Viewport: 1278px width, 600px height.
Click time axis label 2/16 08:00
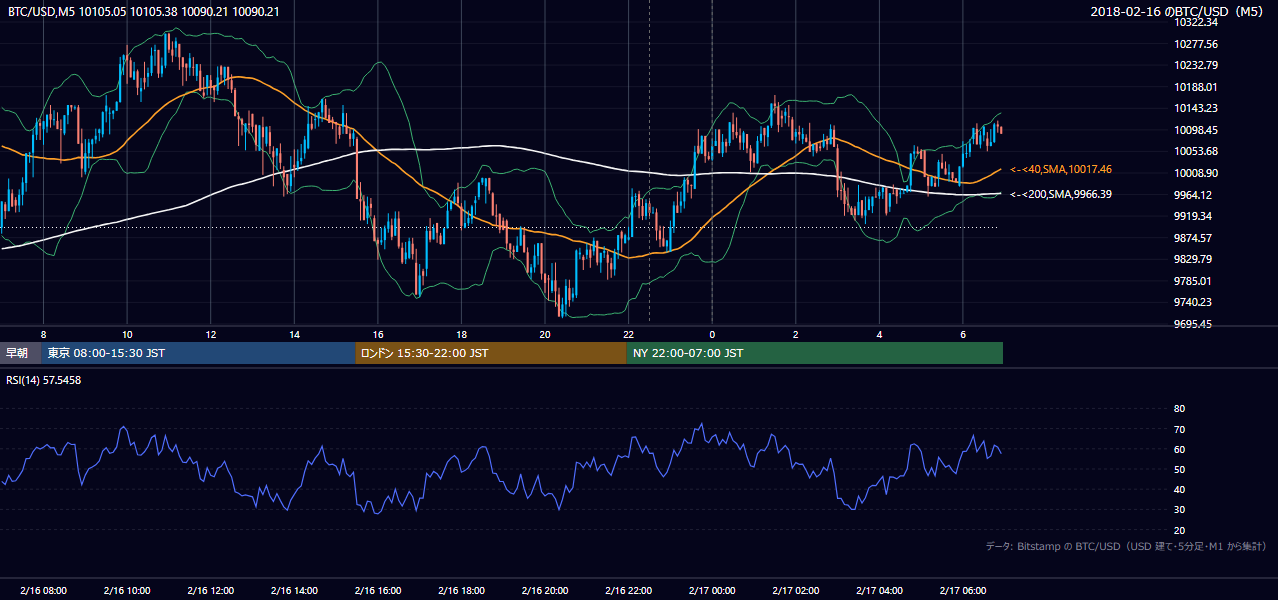(42, 591)
